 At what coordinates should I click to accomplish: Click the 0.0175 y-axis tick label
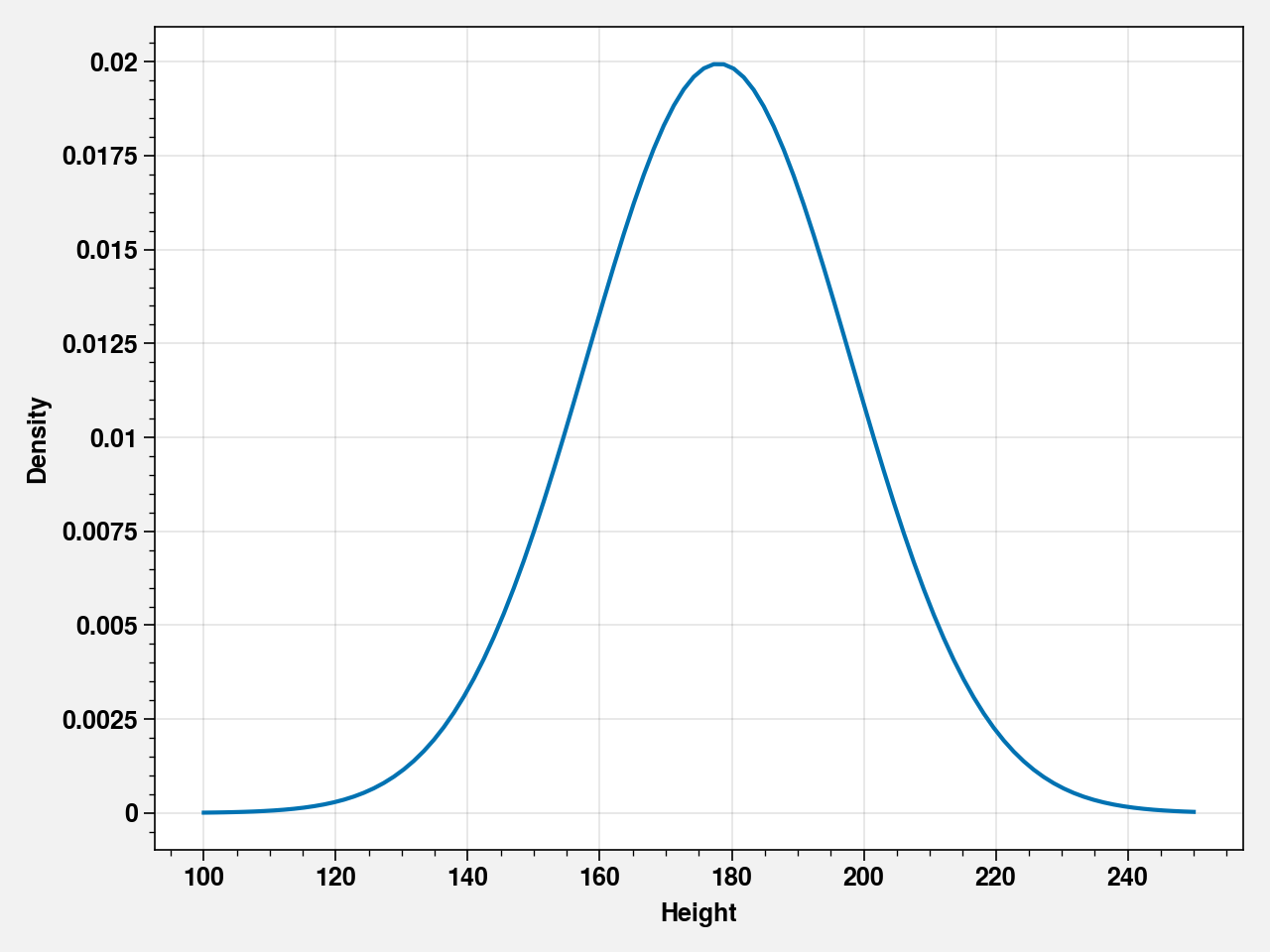pyautogui.click(x=101, y=157)
